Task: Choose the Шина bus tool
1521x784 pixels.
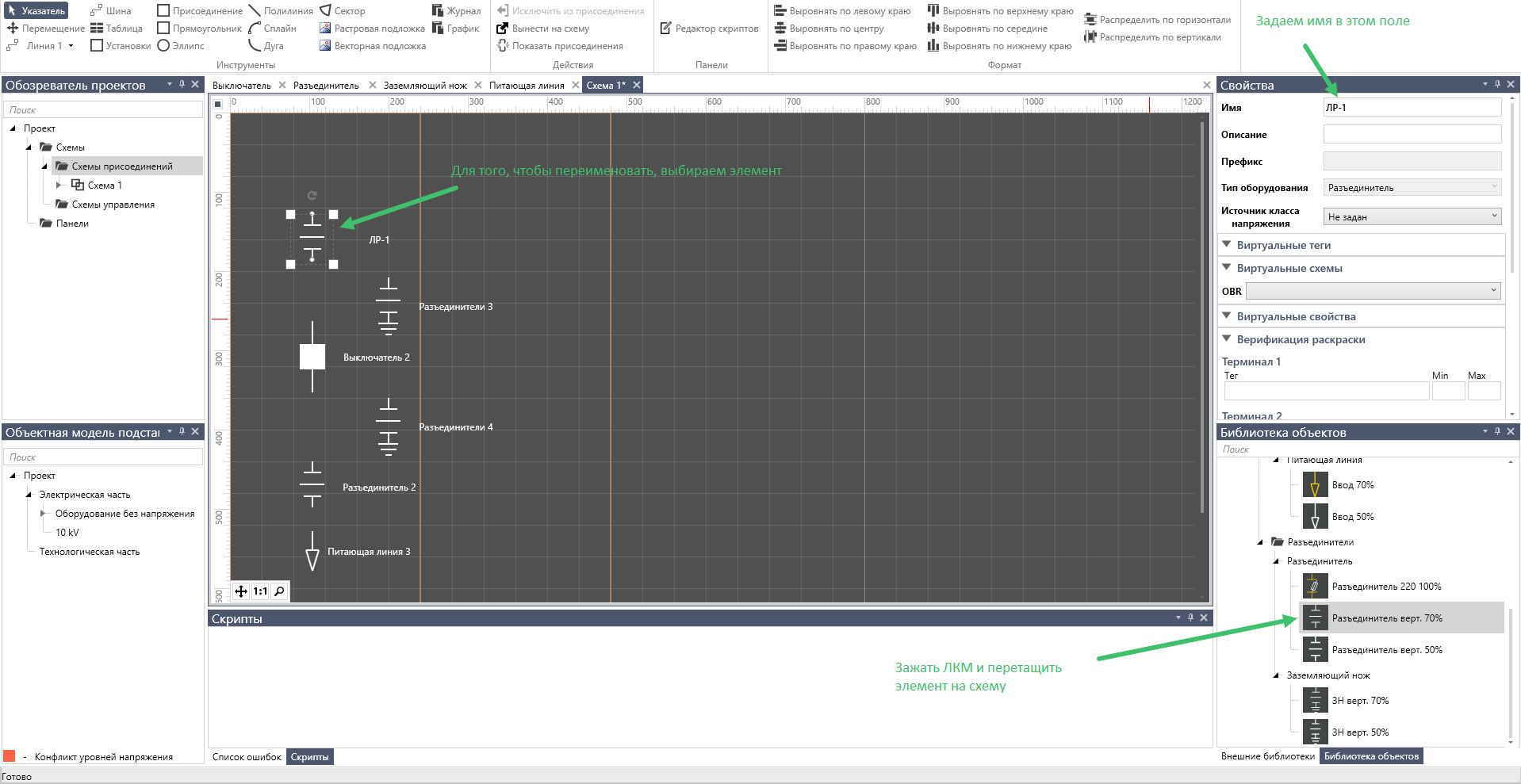Action: point(110,11)
